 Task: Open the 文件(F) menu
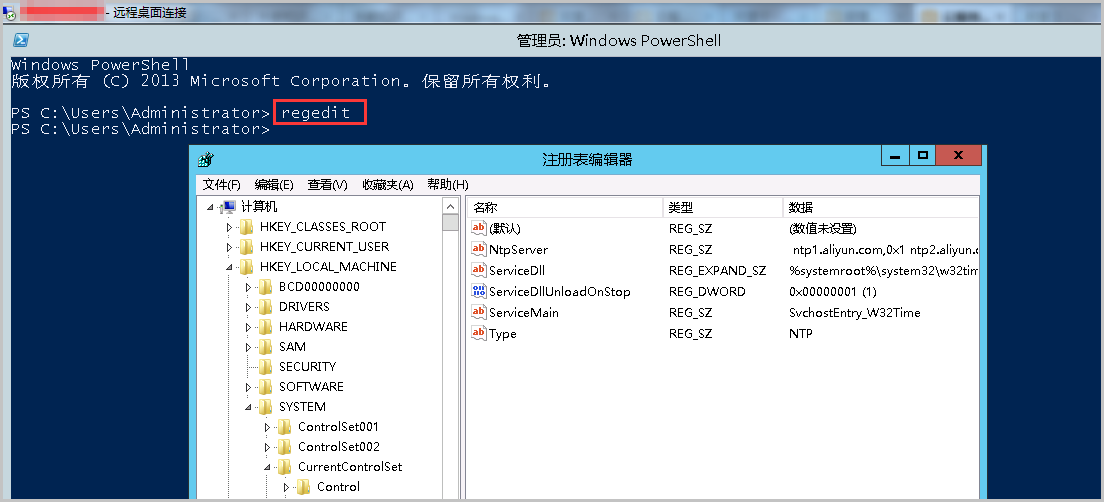(221, 185)
